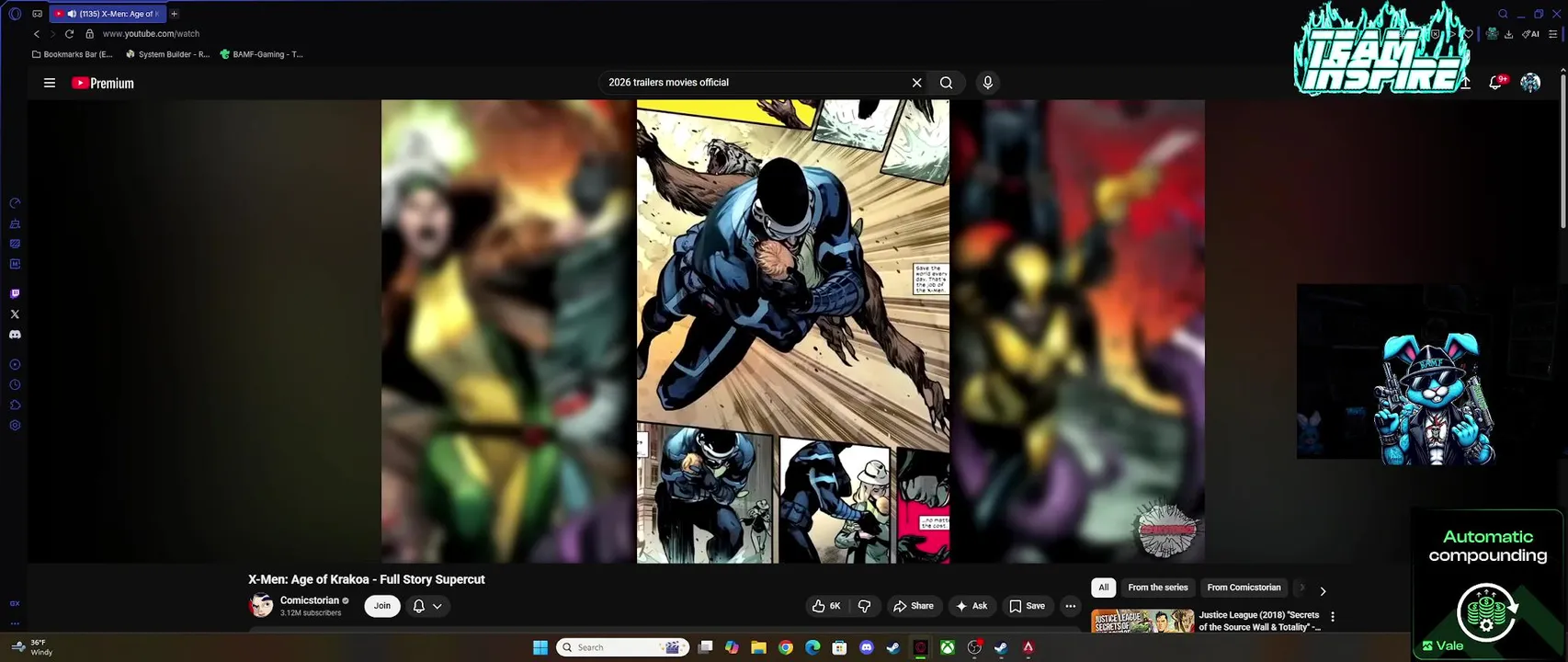Mute tab using speaker icon
The image size is (1568, 662).
tap(72, 14)
